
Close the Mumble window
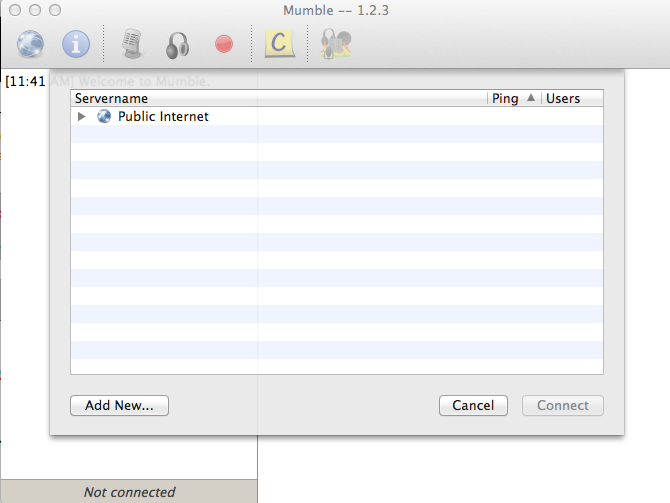(x=15, y=10)
